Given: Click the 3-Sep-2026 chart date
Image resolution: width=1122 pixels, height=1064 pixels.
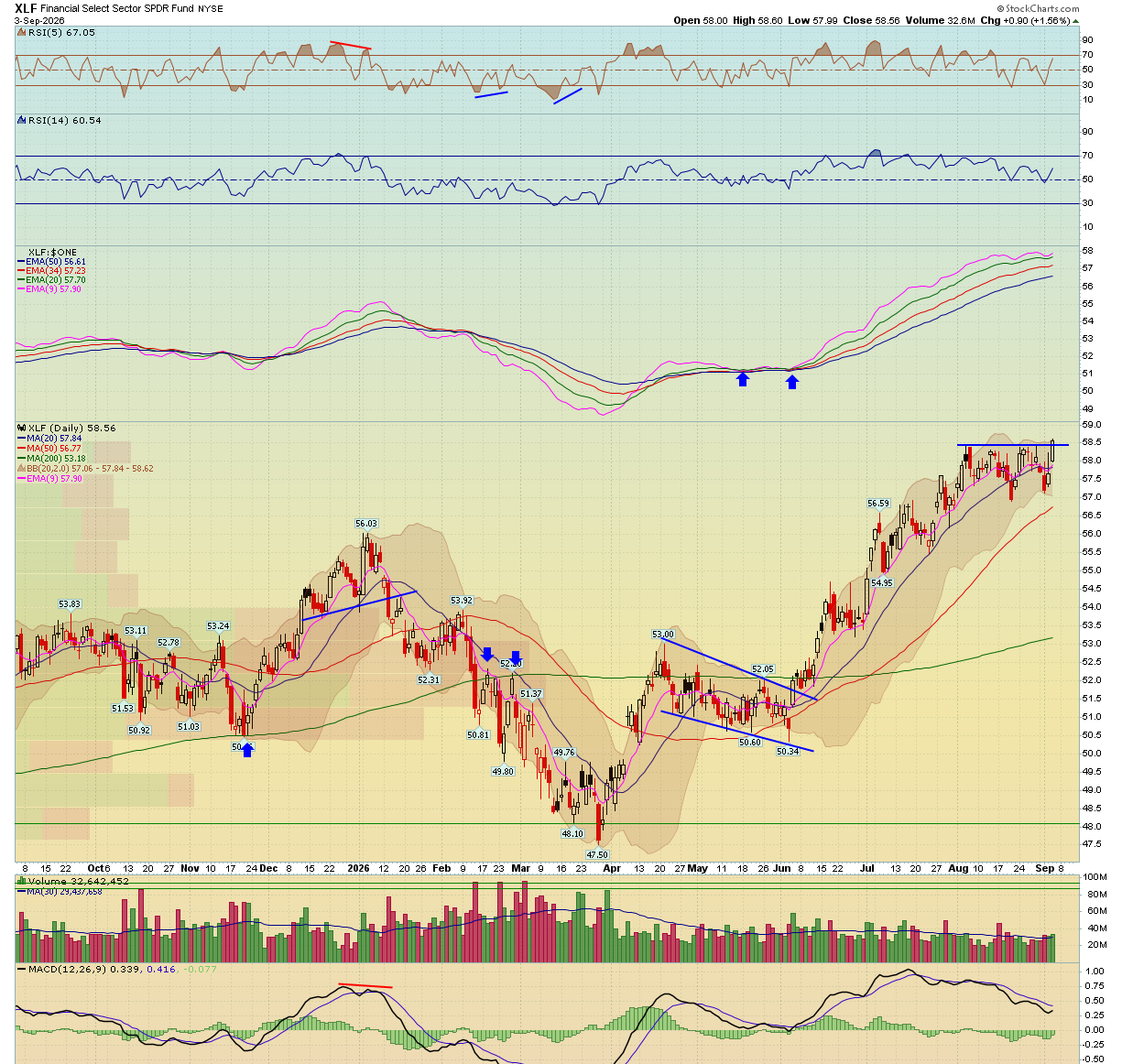Looking at the screenshot, I should 38,20.
